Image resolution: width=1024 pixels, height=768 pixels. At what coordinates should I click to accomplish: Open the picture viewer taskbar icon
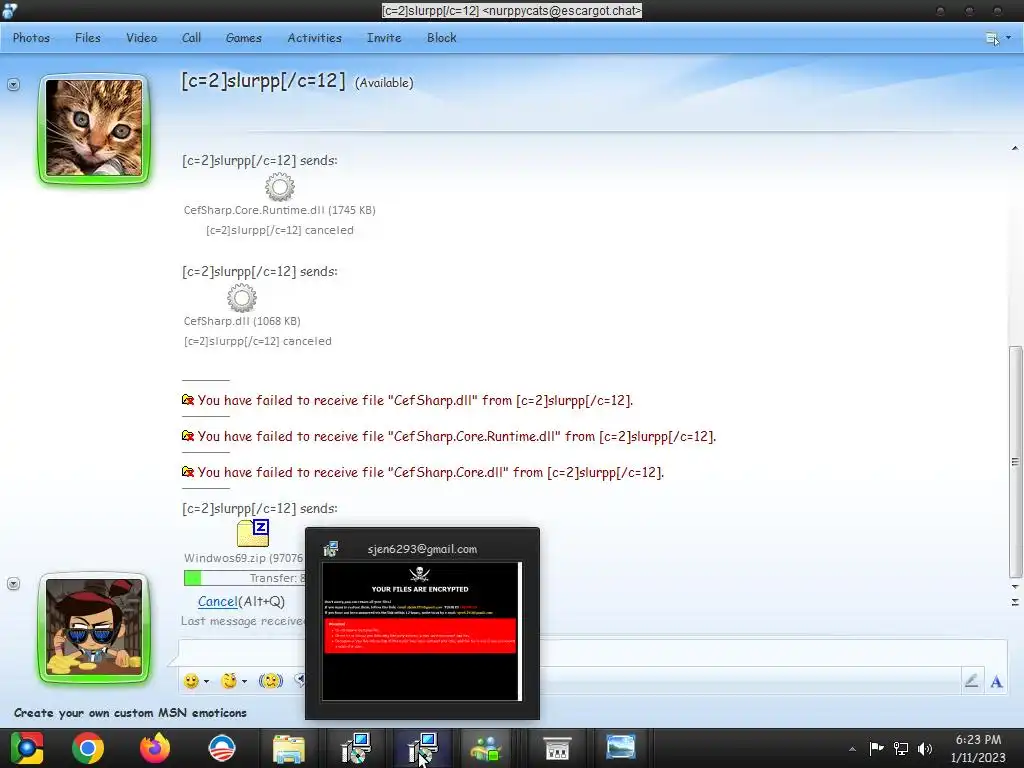(x=620, y=747)
